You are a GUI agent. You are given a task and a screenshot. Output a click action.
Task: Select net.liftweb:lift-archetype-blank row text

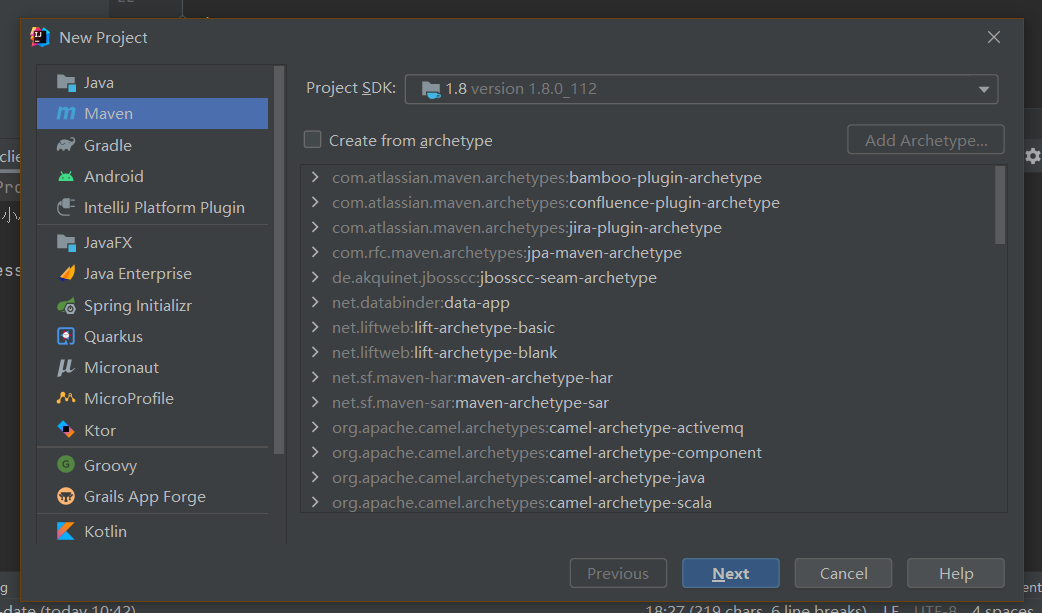(445, 352)
